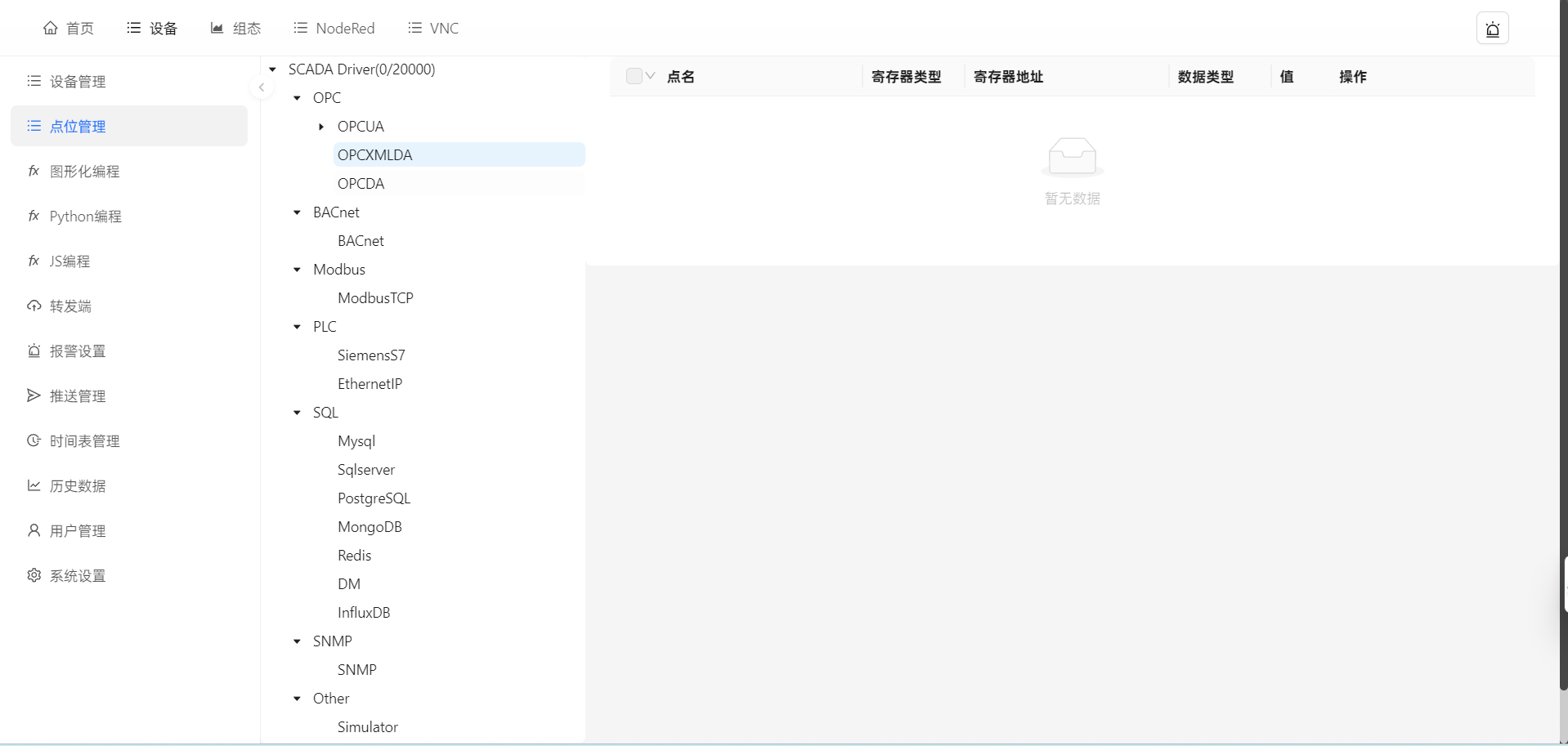Viewport: 1568px width, 746px height.
Task: Toggle the select-all checkbox in table header
Action: (x=634, y=76)
